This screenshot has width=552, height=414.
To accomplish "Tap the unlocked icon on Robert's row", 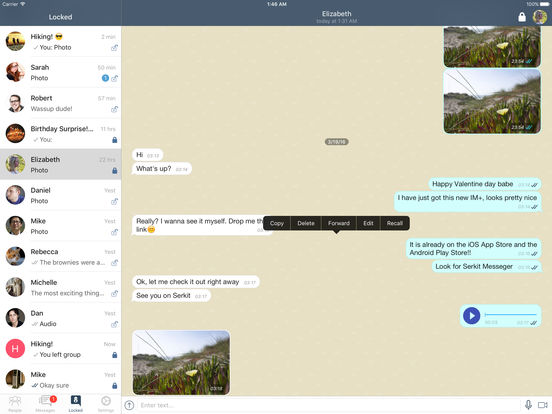I will [114, 109].
